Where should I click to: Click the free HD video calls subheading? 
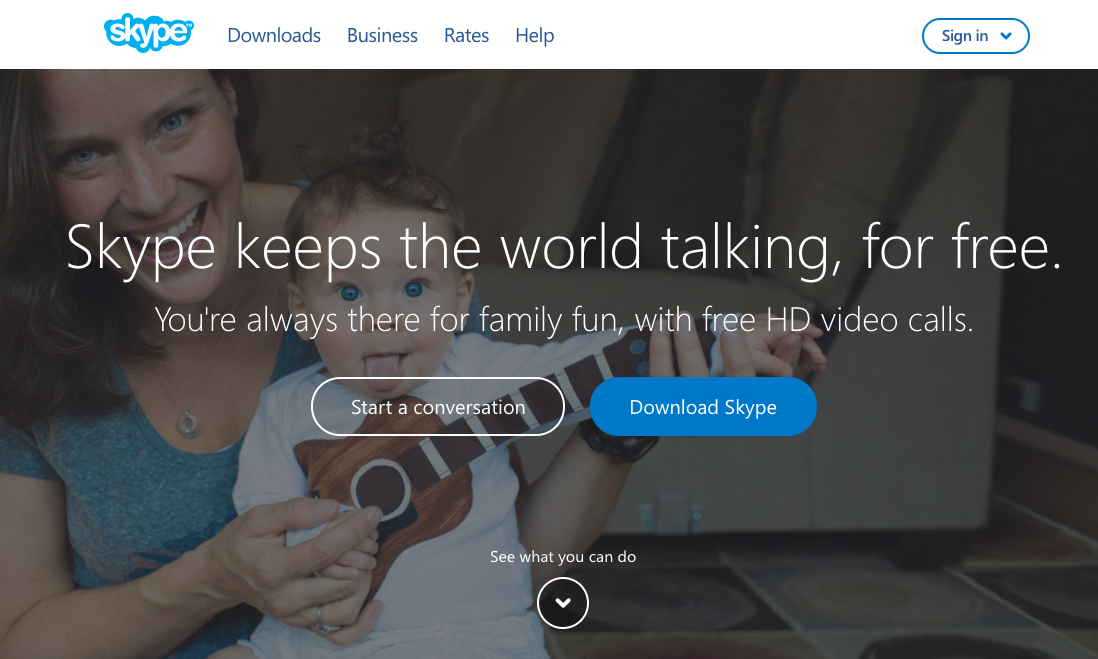(563, 320)
